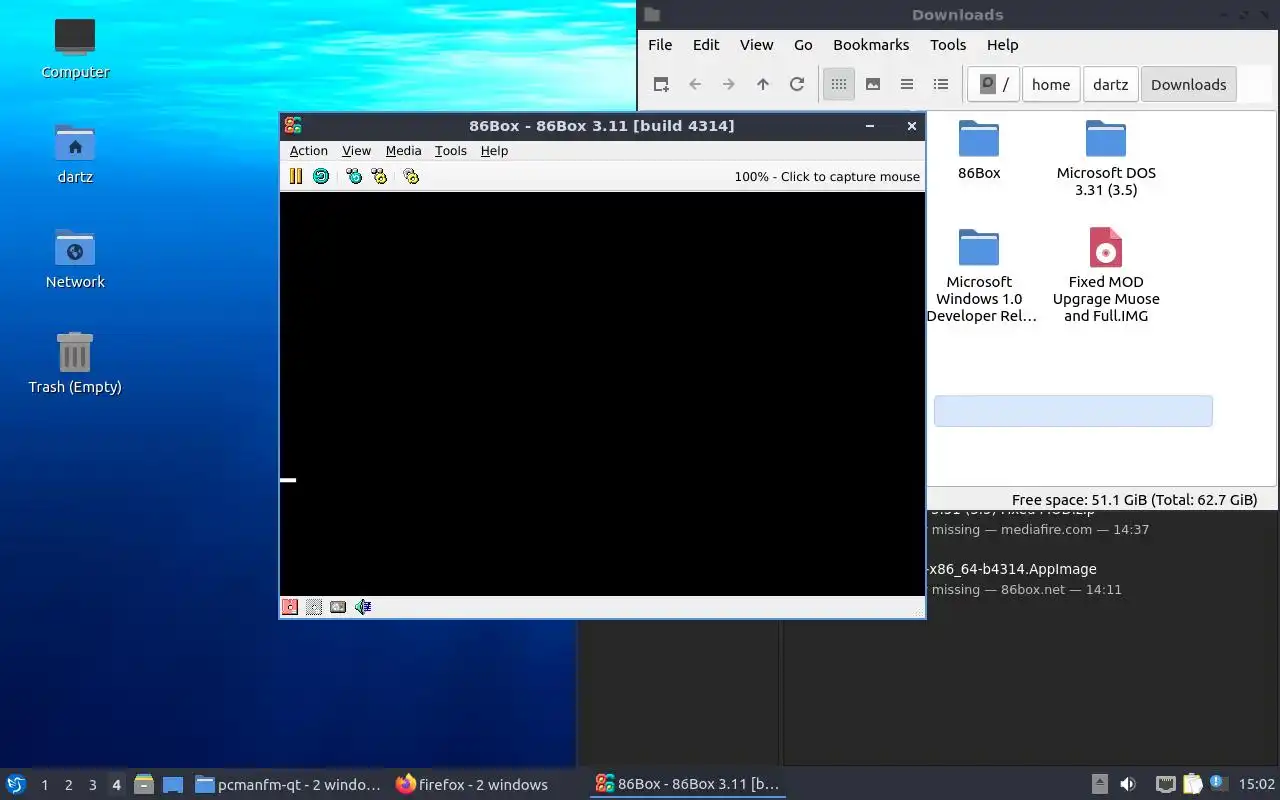The width and height of the screenshot is (1280, 800).
Task: Navigate to dartz in path bar
Action: pos(1110,85)
